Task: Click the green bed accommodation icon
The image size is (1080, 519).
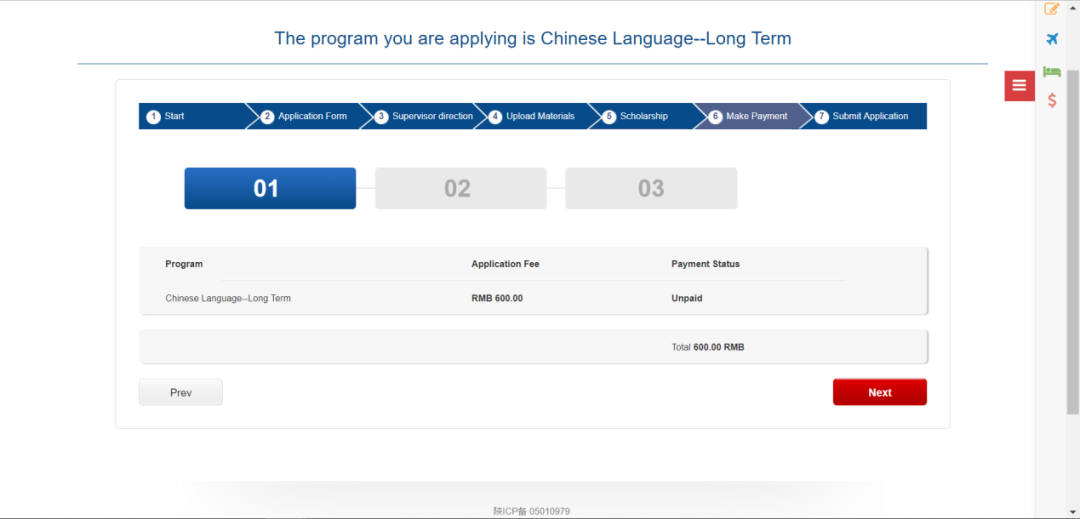Action: tap(1052, 71)
